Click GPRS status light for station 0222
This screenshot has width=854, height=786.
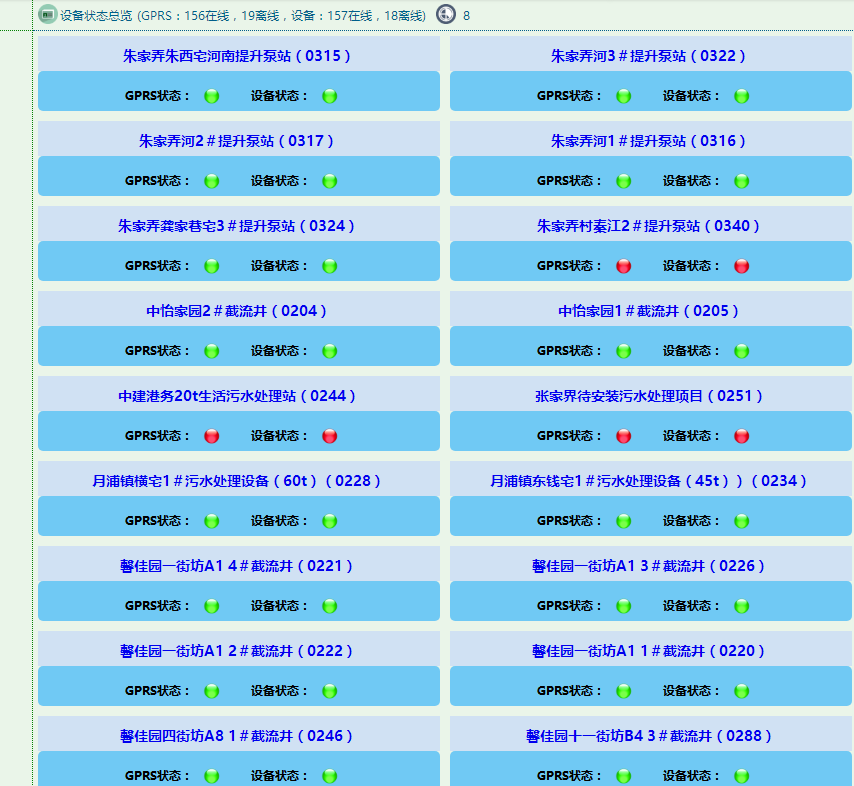pos(211,691)
